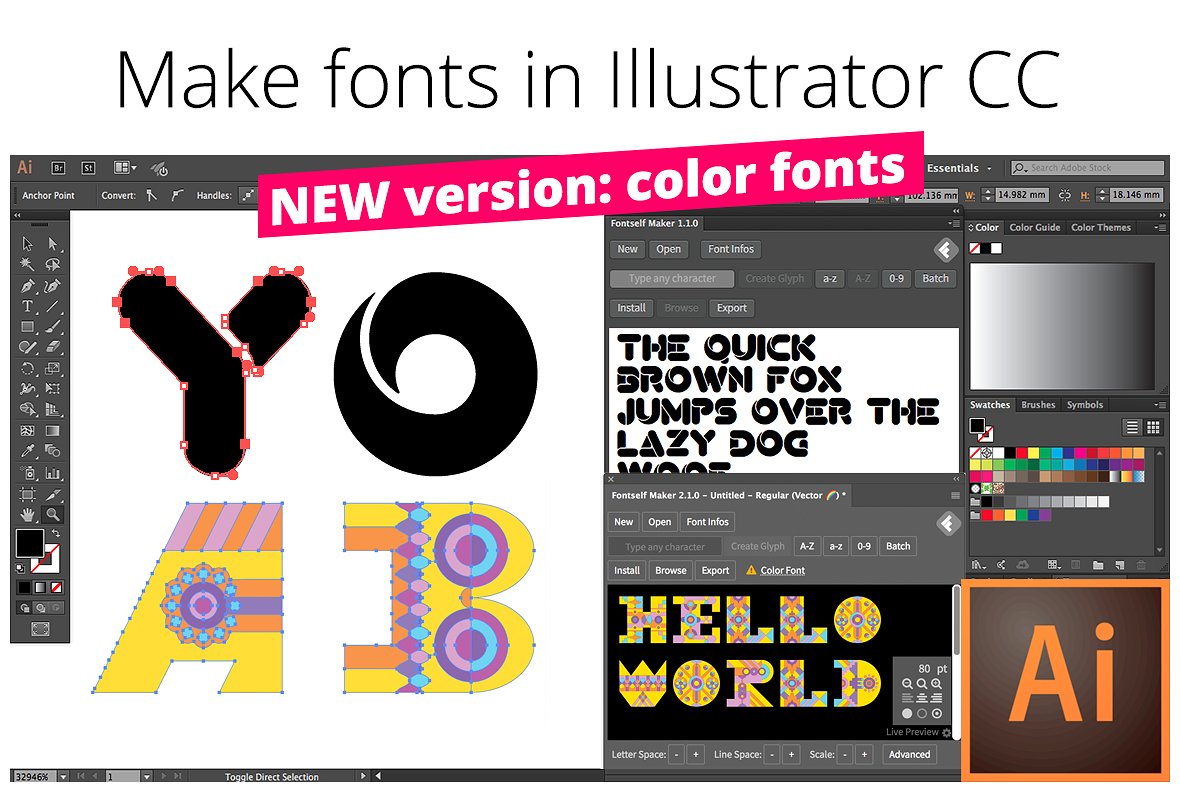Collapse the tools panel double-arrow
Image resolution: width=1180 pixels, height=792 pixels.
click(x=17, y=215)
